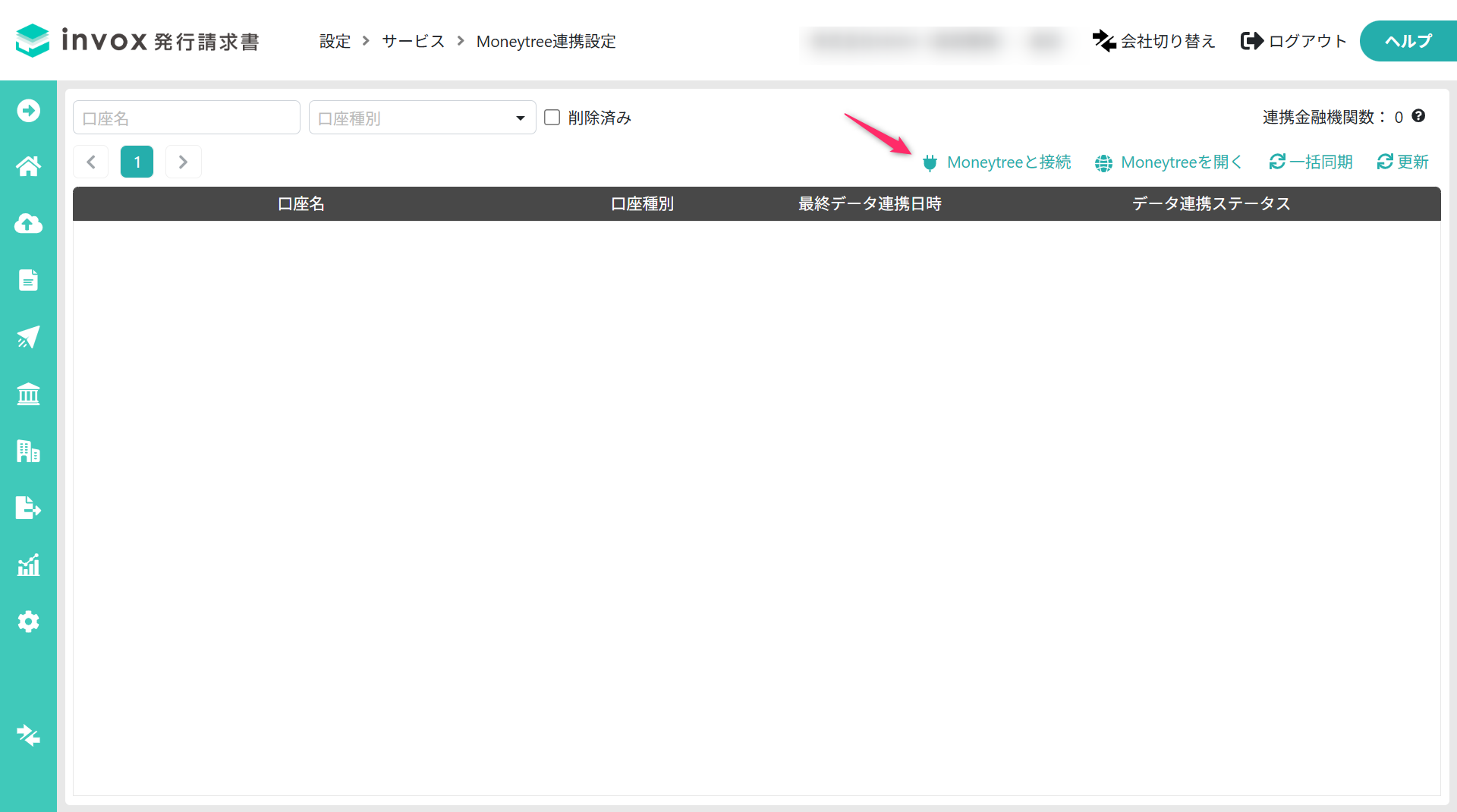
Task: Click the データ連携ステータス column header
Action: coord(1211,203)
